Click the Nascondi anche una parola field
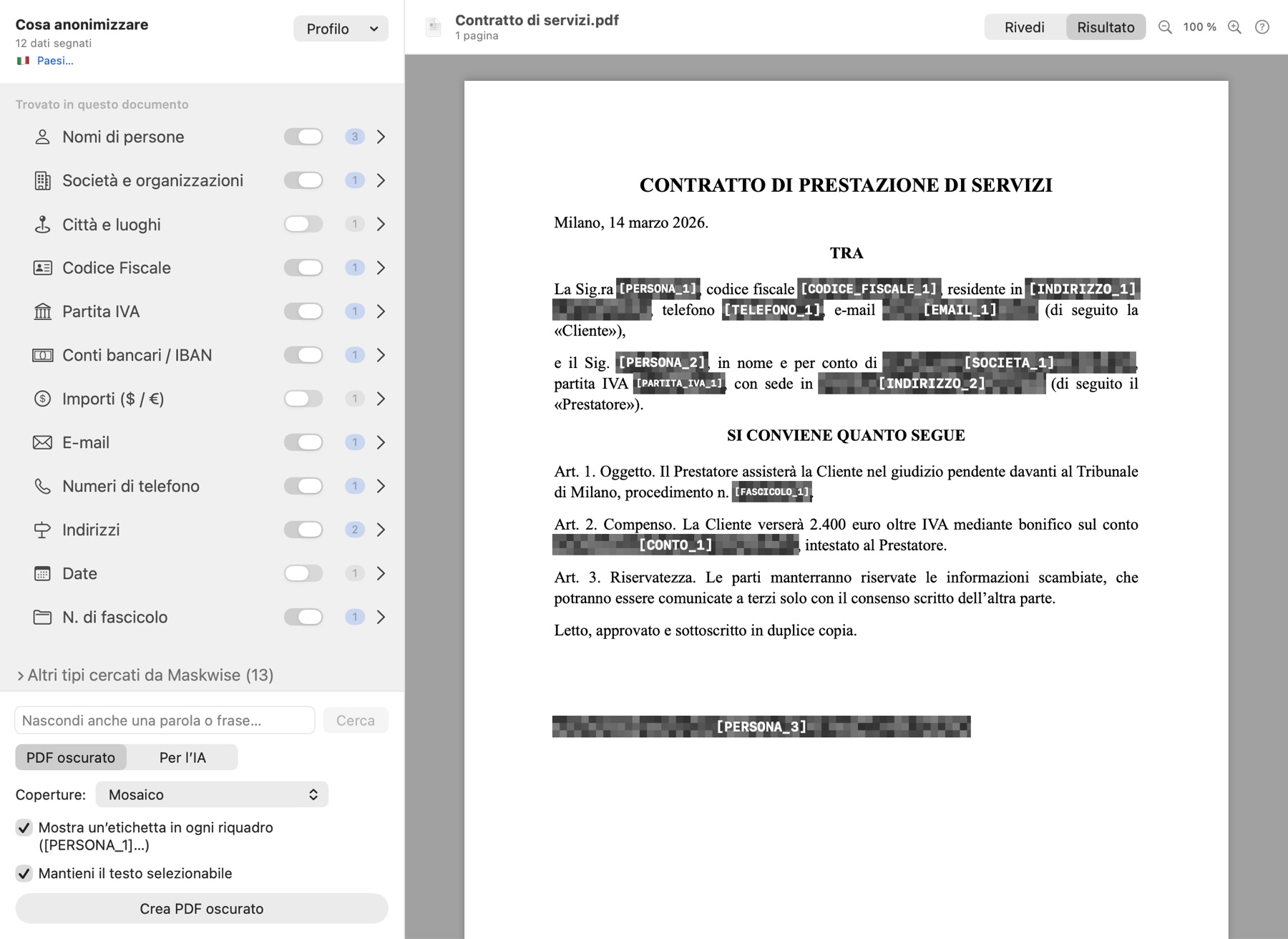Viewport: 1288px width, 939px height. coord(165,720)
